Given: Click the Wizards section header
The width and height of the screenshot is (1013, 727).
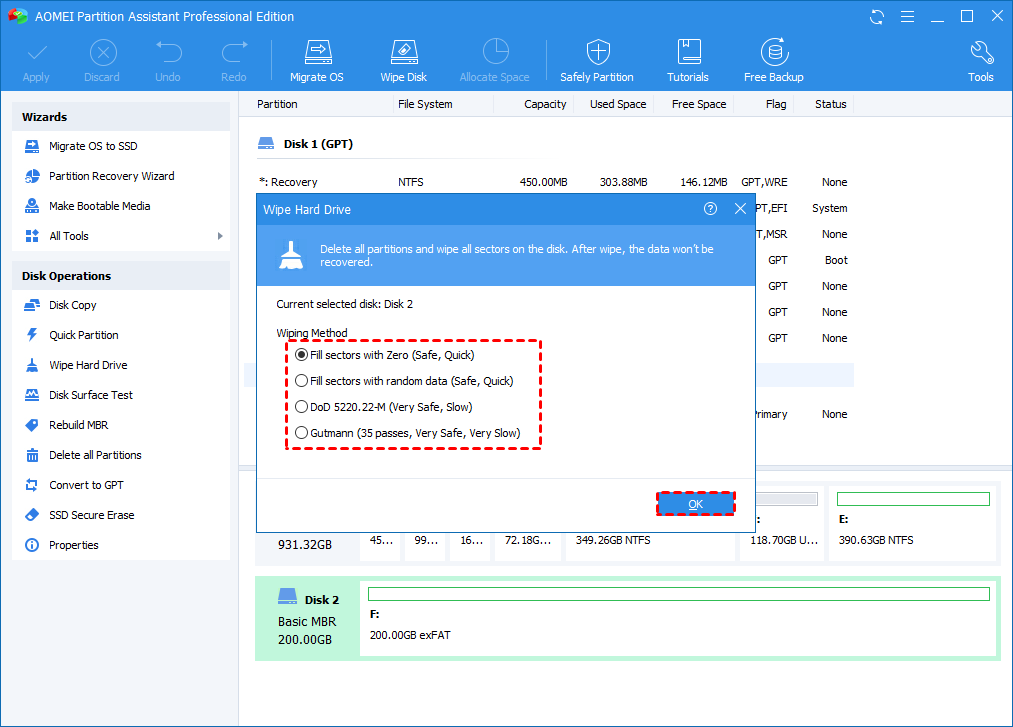Looking at the screenshot, I should tap(121, 117).
